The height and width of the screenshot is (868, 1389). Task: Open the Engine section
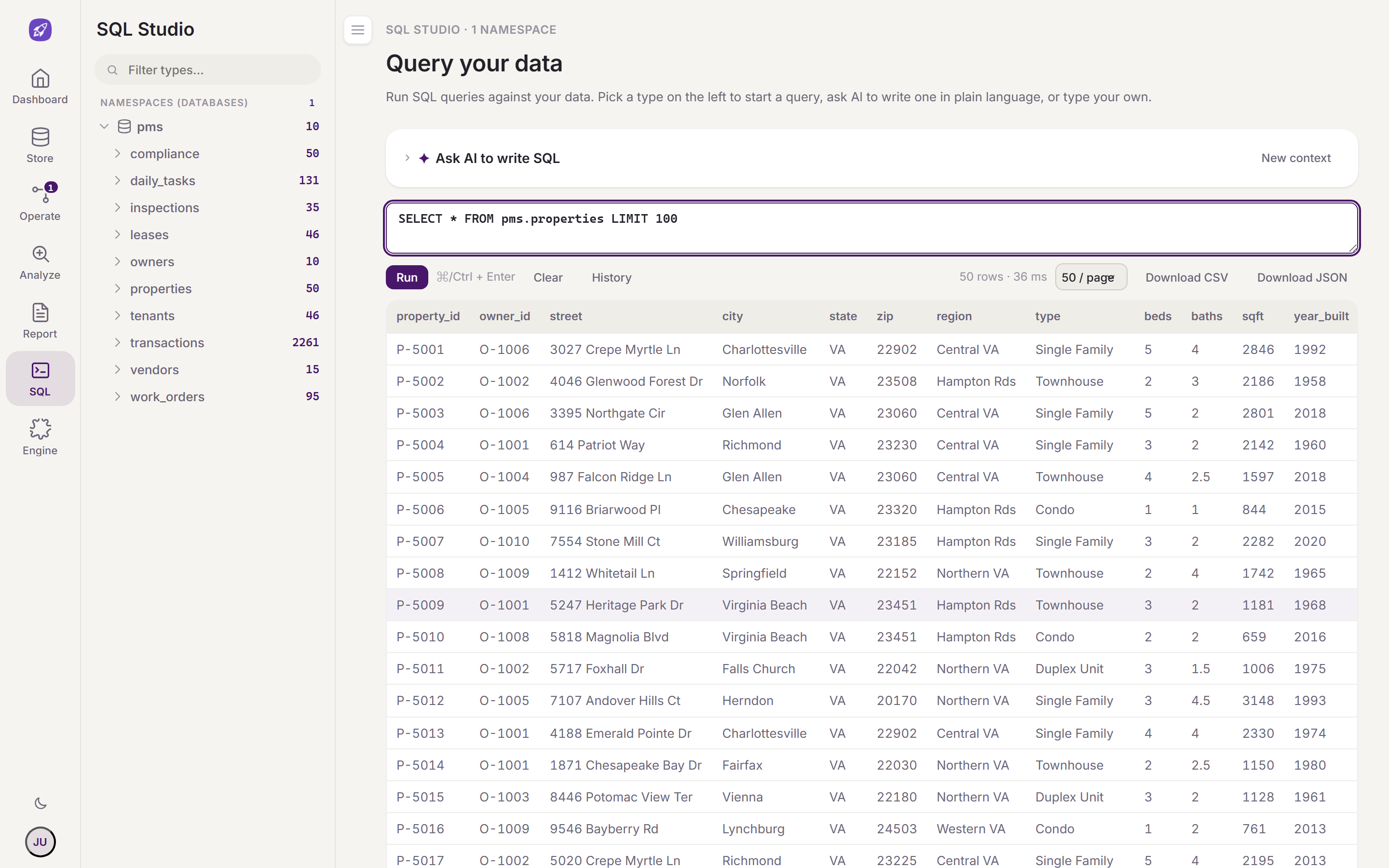point(40,437)
